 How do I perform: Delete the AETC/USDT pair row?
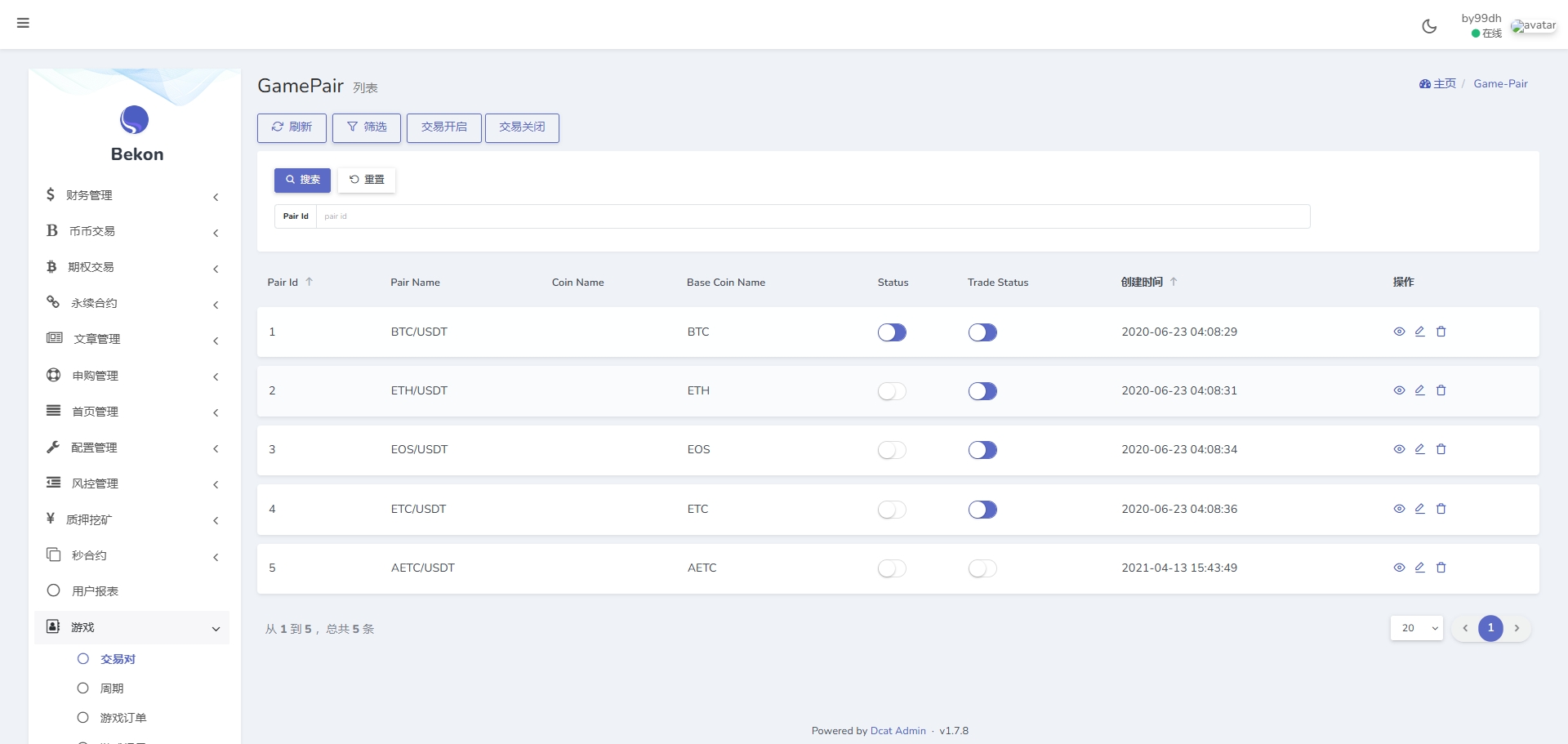(1441, 568)
